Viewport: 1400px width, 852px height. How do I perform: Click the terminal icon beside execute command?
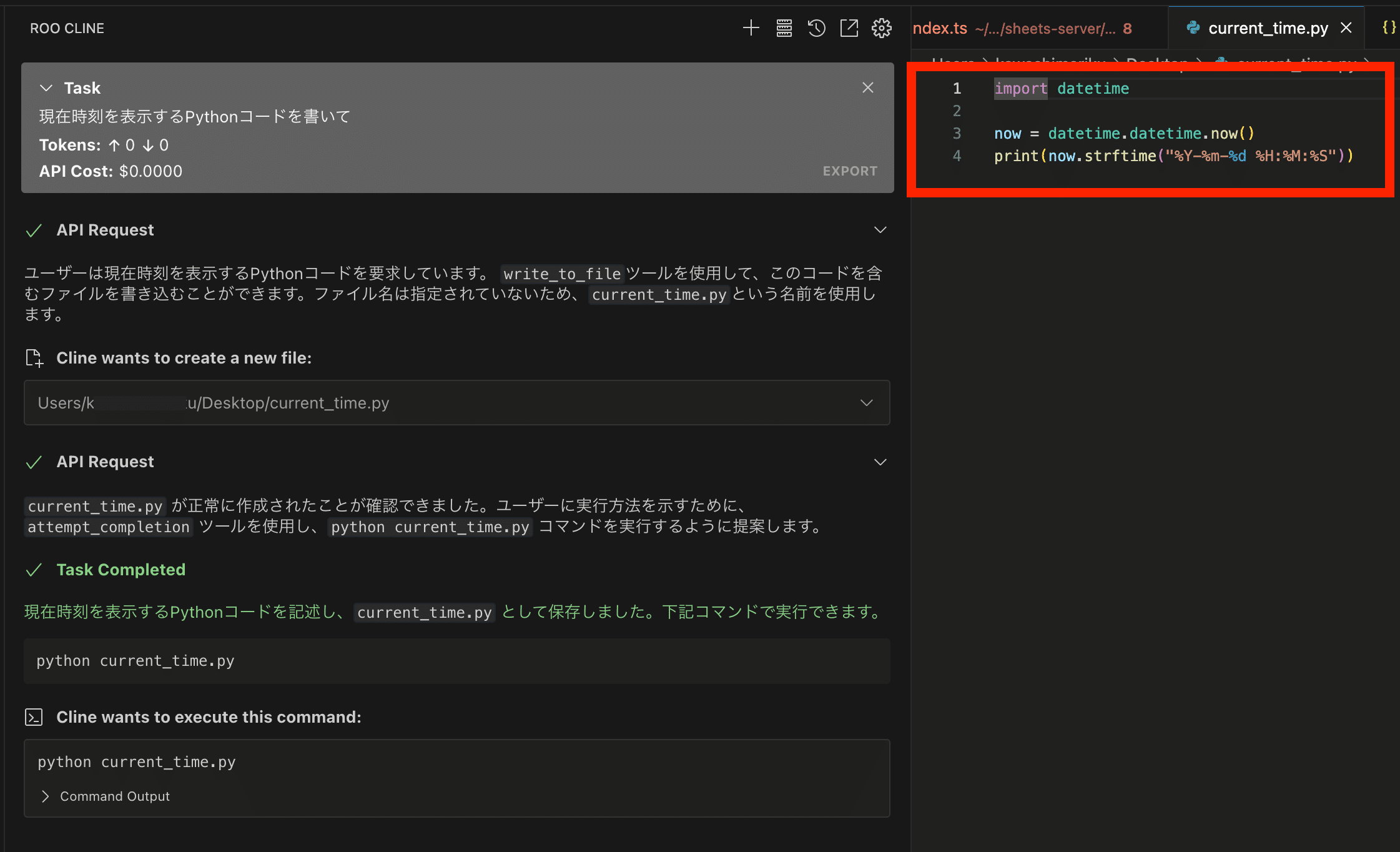coord(34,717)
